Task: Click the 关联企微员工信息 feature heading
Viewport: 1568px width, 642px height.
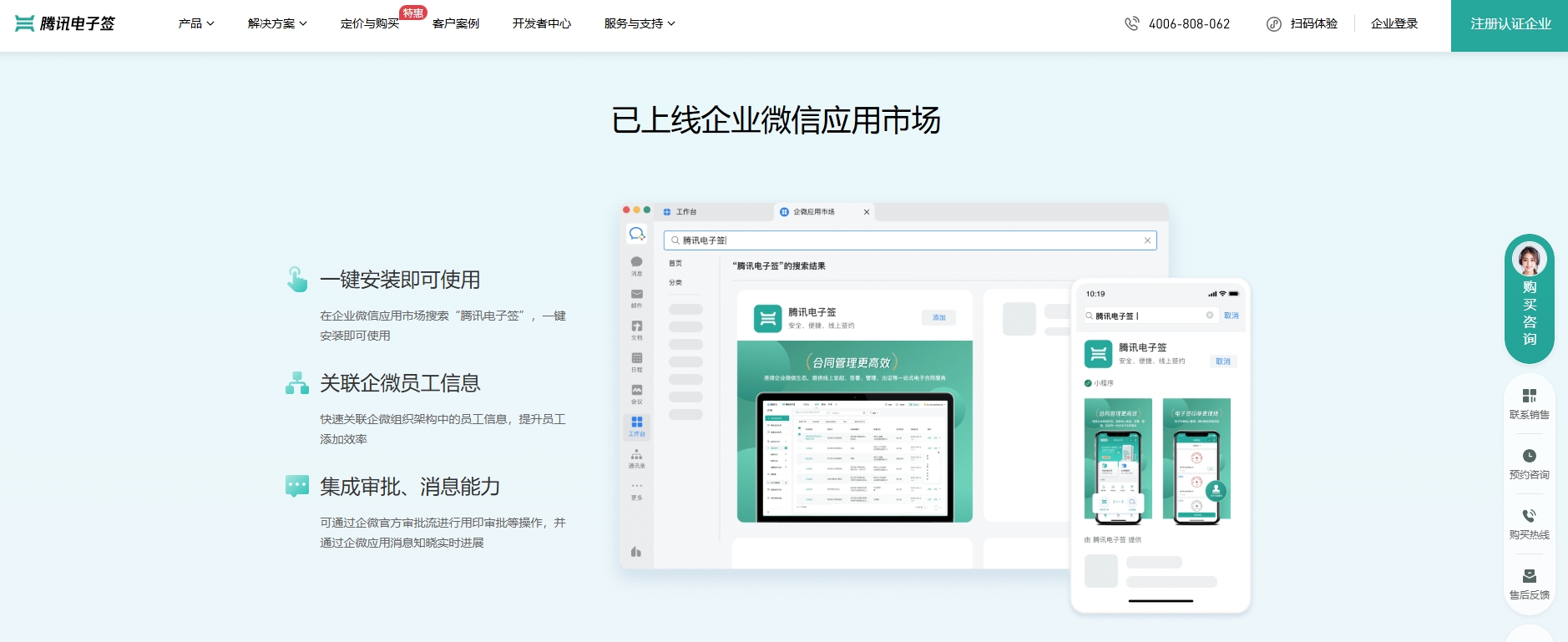Action: click(400, 383)
